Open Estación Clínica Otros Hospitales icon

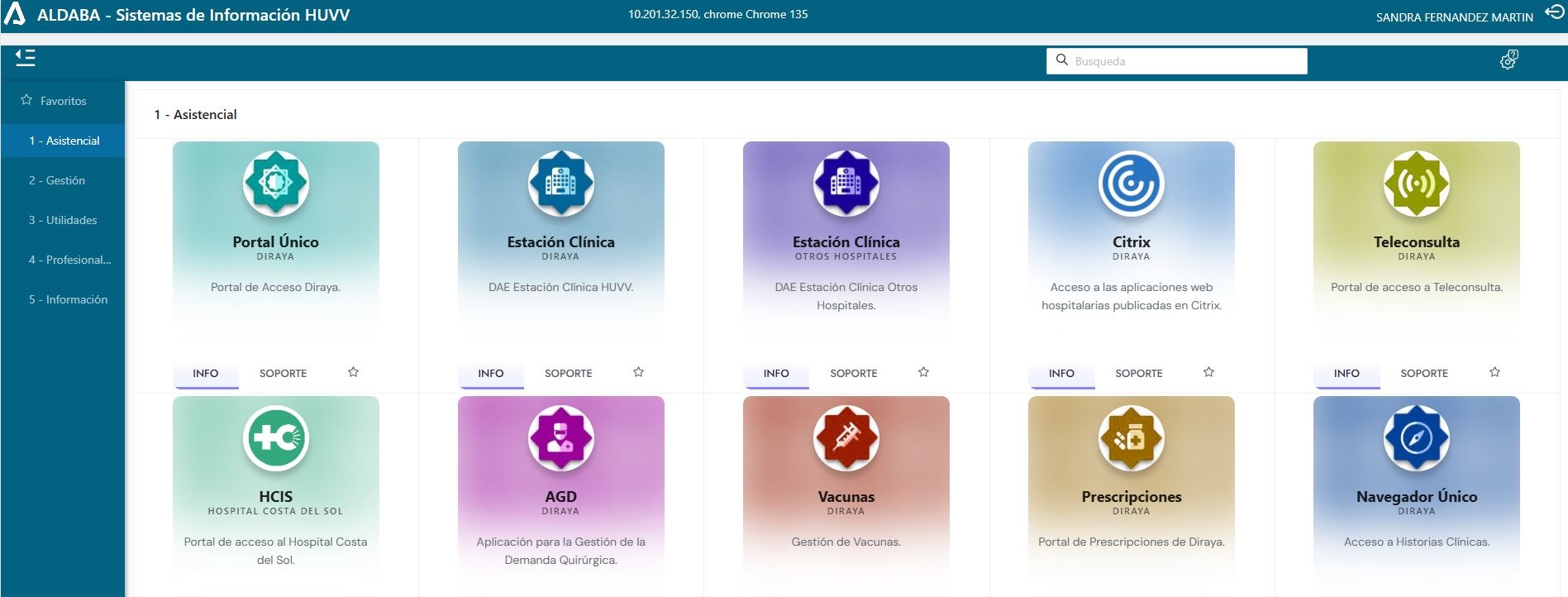846,183
